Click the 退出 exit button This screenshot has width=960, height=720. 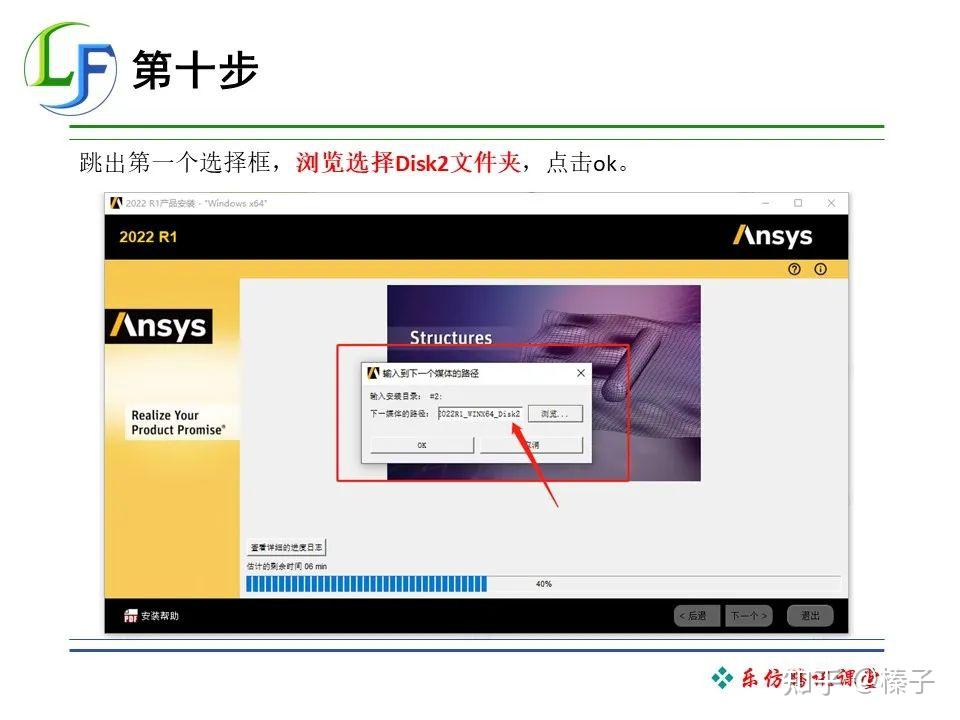pyautogui.click(x=810, y=615)
